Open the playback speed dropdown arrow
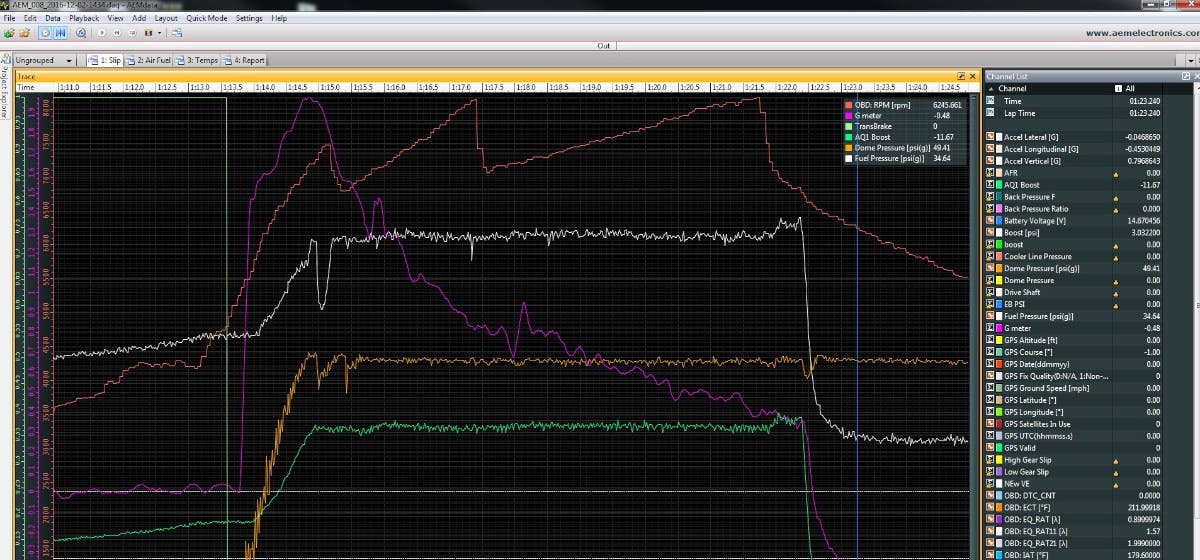The image size is (1200, 560). tap(160, 33)
